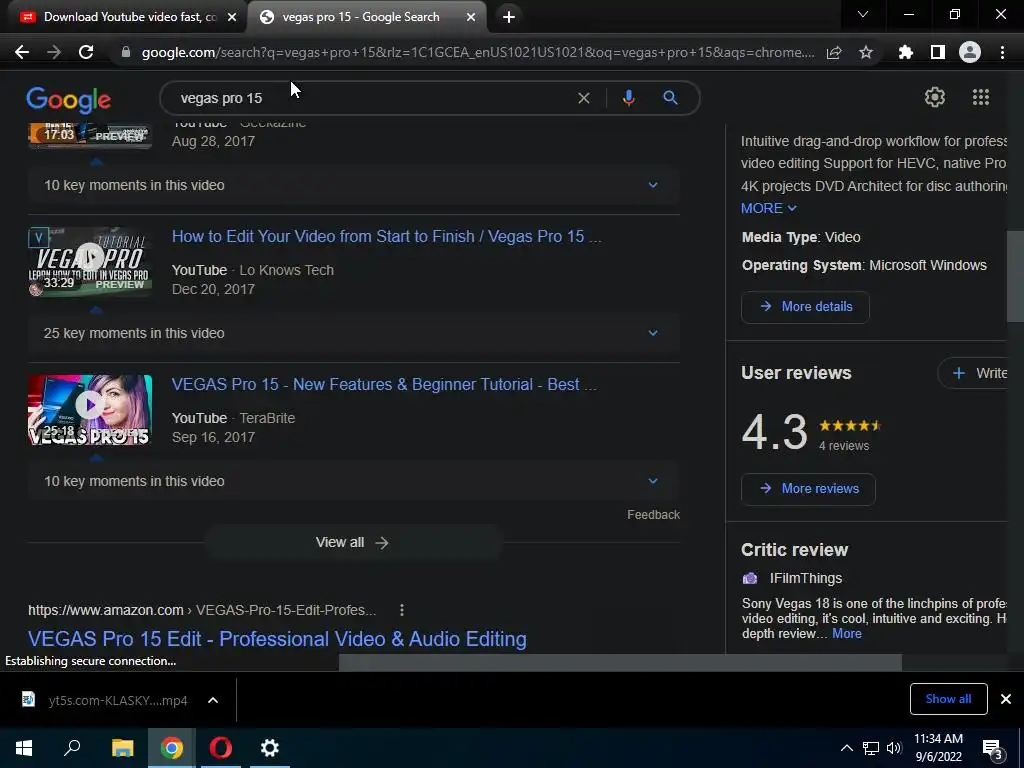Share this page from the address bar
Image resolution: width=1024 pixels, height=768 pixels.
[834, 52]
